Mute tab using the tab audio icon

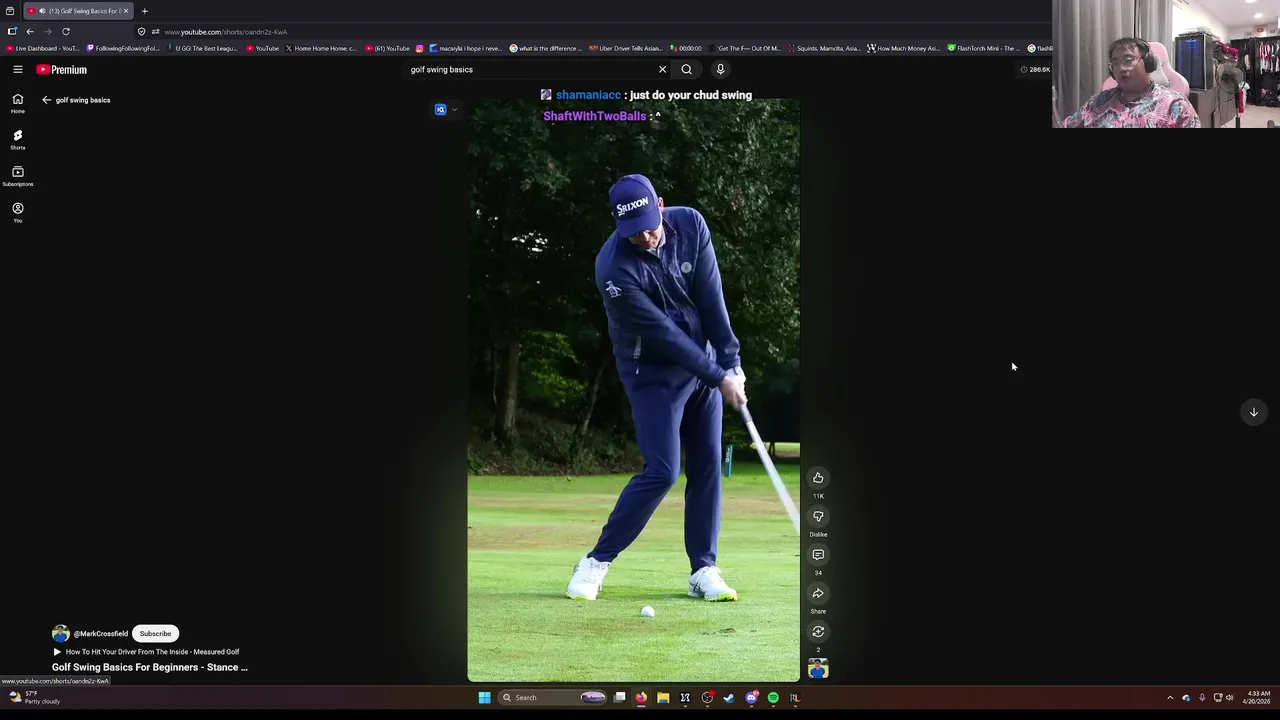(x=42, y=11)
